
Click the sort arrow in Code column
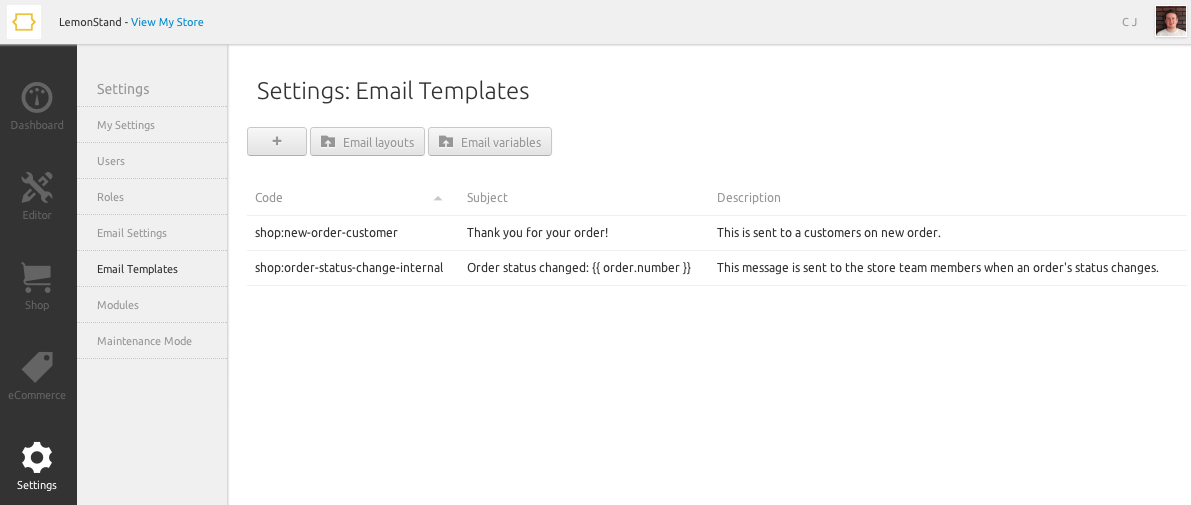click(438, 198)
